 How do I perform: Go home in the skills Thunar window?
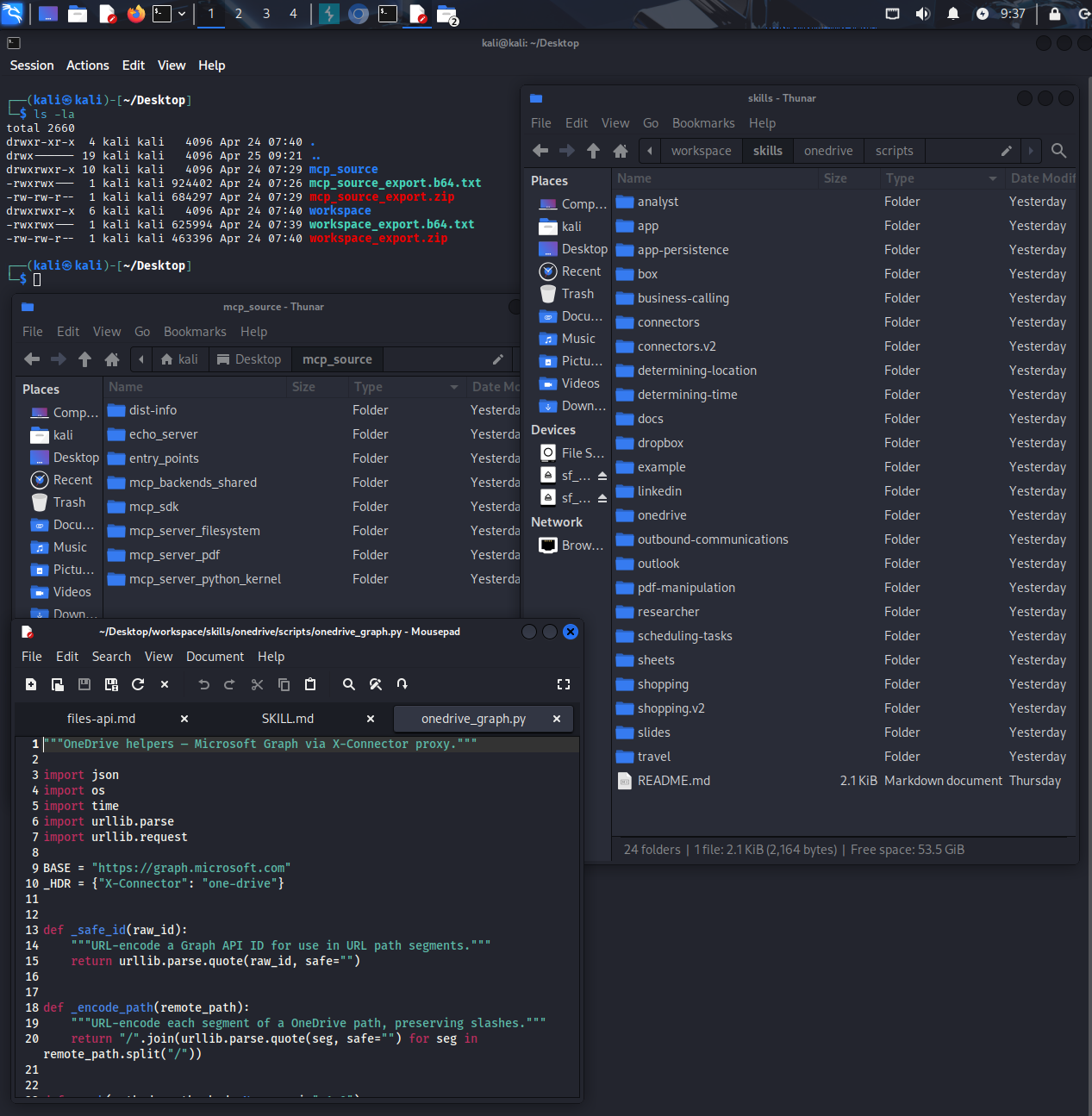tap(621, 151)
